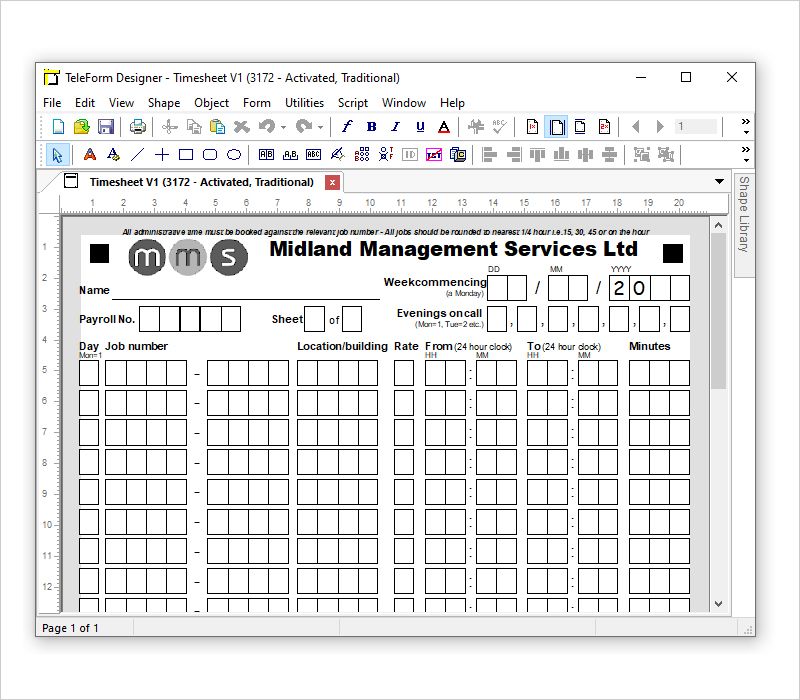The width and height of the screenshot is (800, 700).
Task: Open the document tab list dropdown
Action: point(719,181)
